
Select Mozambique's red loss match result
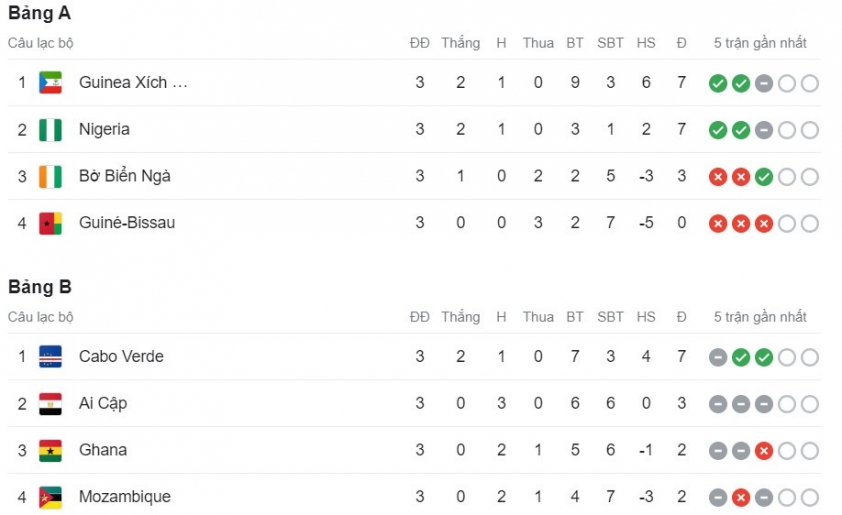741,498
